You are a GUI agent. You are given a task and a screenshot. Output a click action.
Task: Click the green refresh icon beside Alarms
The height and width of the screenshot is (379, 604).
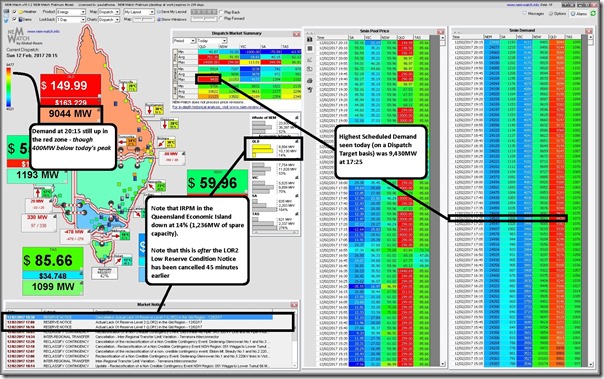[593, 13]
